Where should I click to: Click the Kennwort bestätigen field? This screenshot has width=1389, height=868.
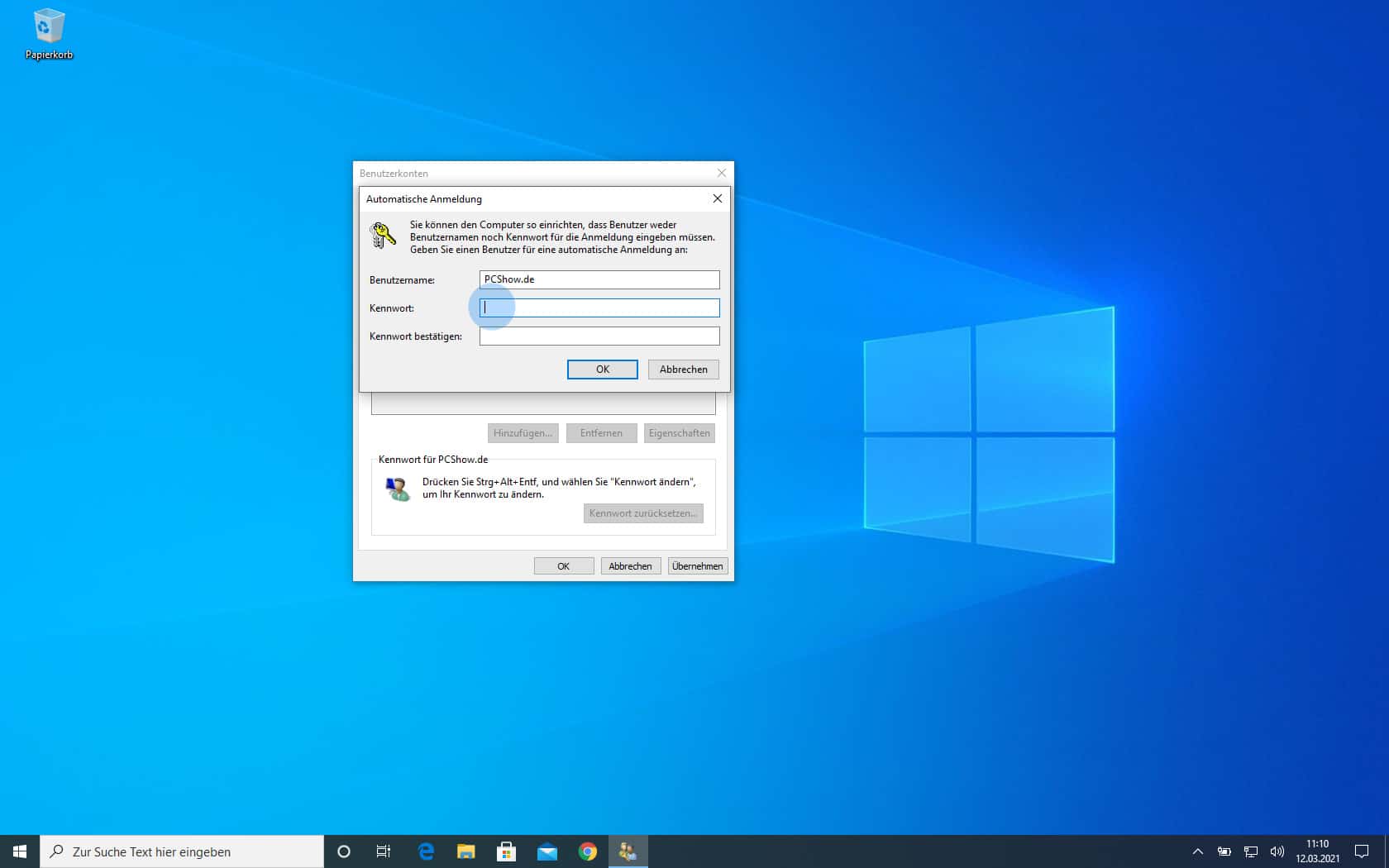599,336
